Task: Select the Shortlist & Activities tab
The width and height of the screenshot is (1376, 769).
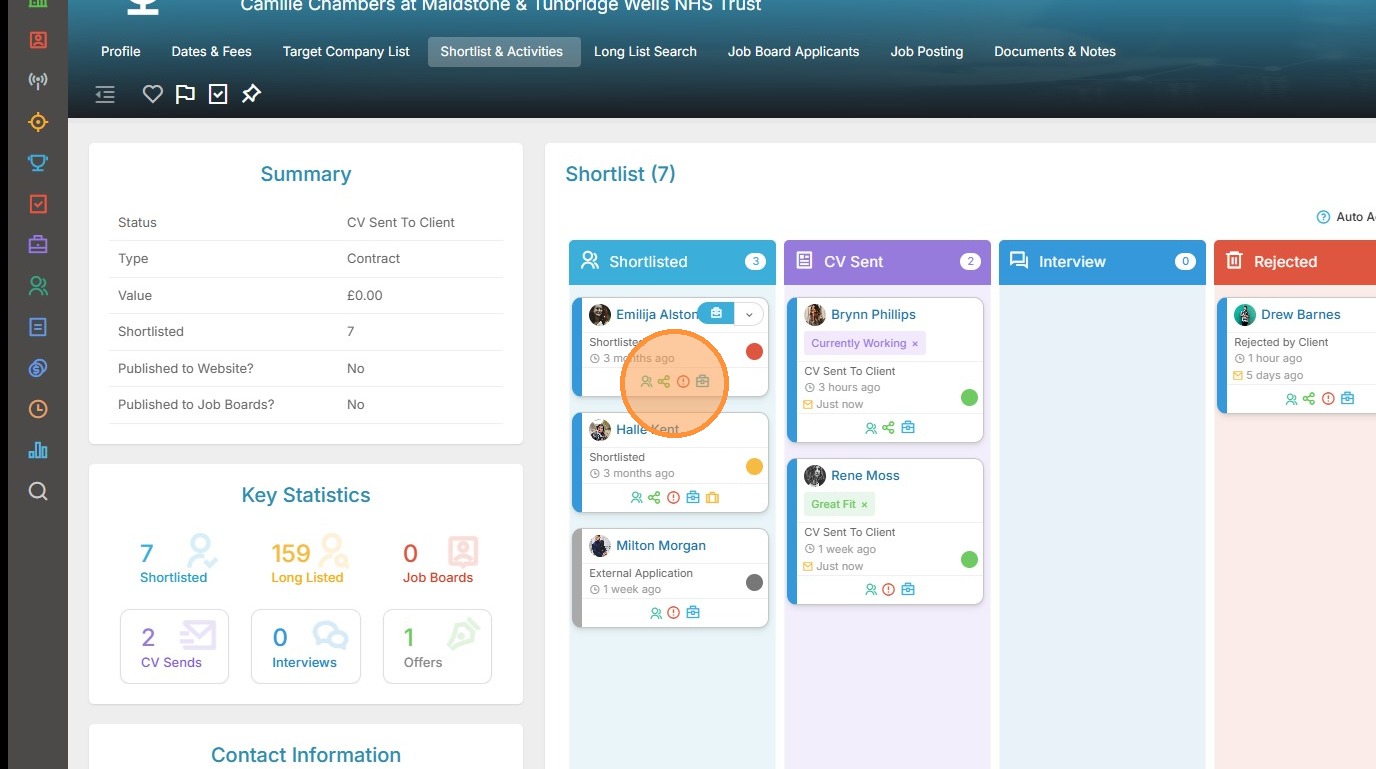Action: coord(502,52)
